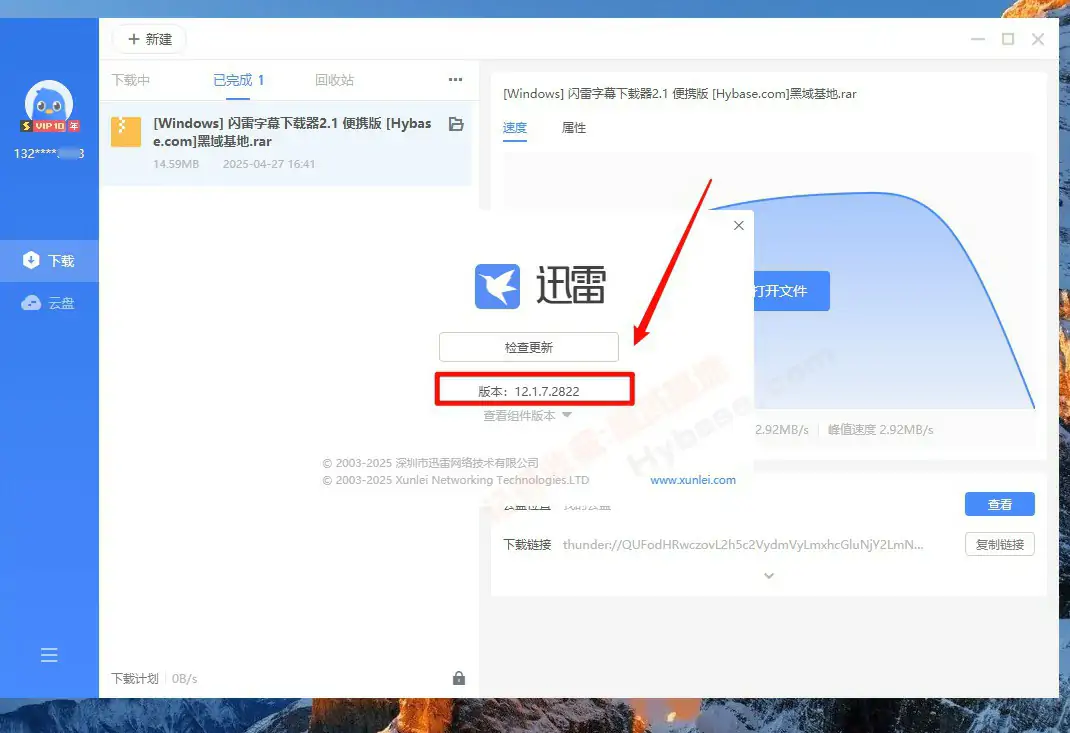The image size is (1070, 733).
Task: Select the downloaded 闪雷字幕下载器2.1 rar entry
Action: [285, 143]
